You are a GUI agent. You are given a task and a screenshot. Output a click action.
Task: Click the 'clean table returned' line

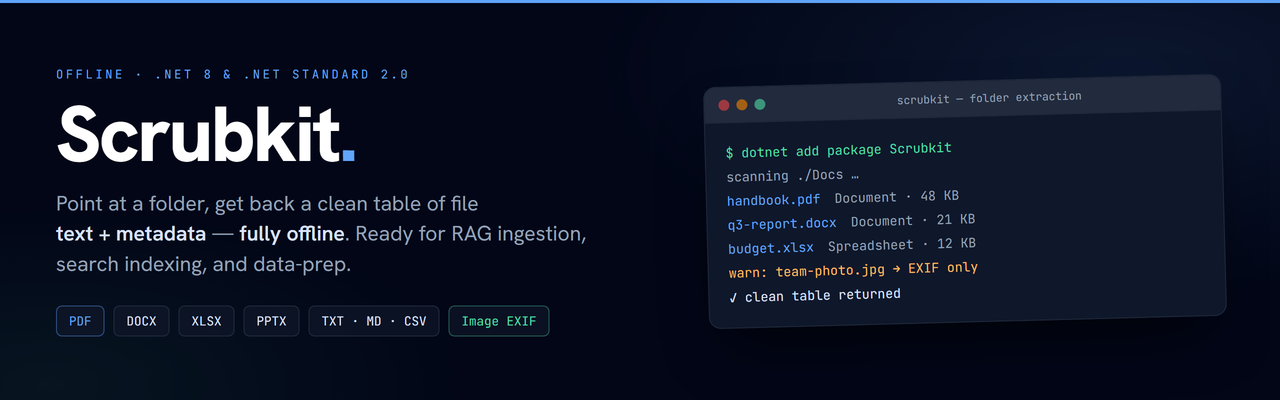pos(814,295)
